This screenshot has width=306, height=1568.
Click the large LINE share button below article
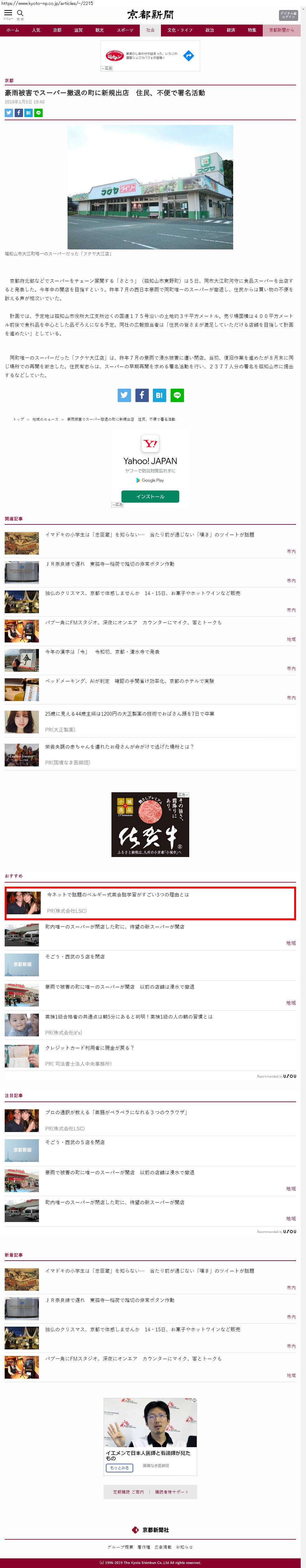tap(177, 395)
